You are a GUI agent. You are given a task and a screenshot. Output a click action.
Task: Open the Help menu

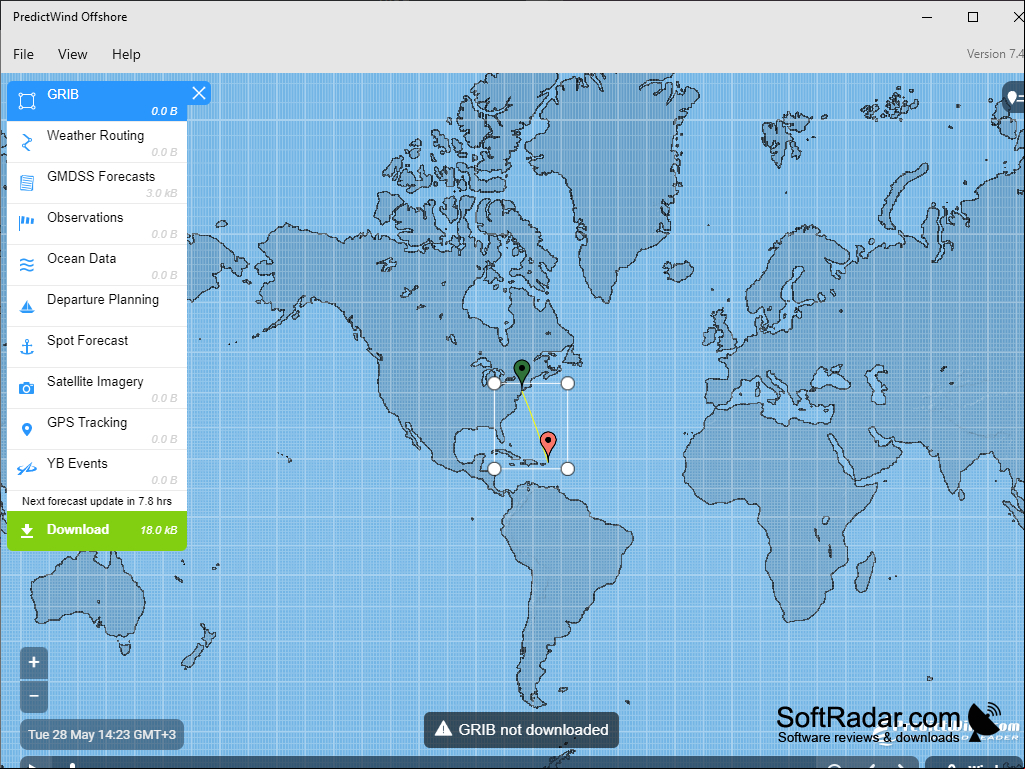pos(126,54)
